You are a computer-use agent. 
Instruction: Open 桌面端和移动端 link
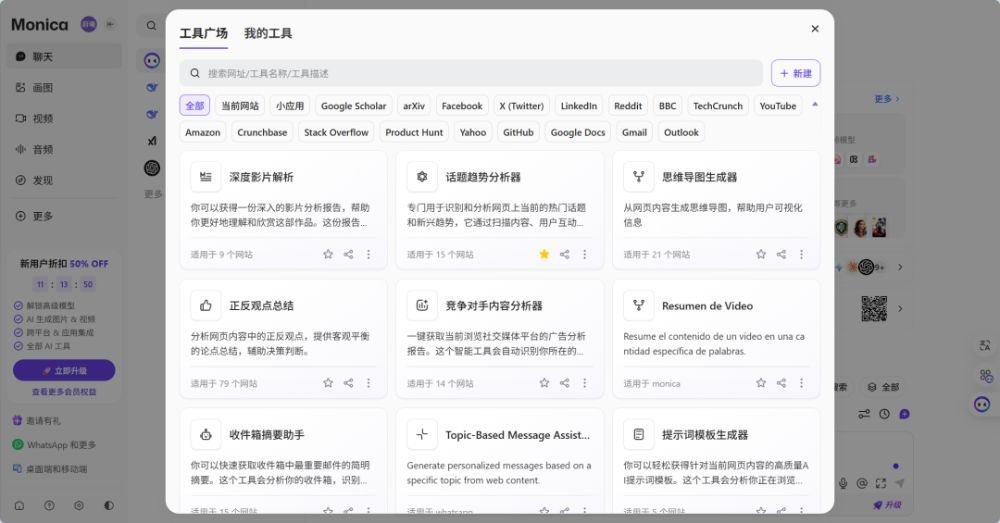tap(50, 469)
